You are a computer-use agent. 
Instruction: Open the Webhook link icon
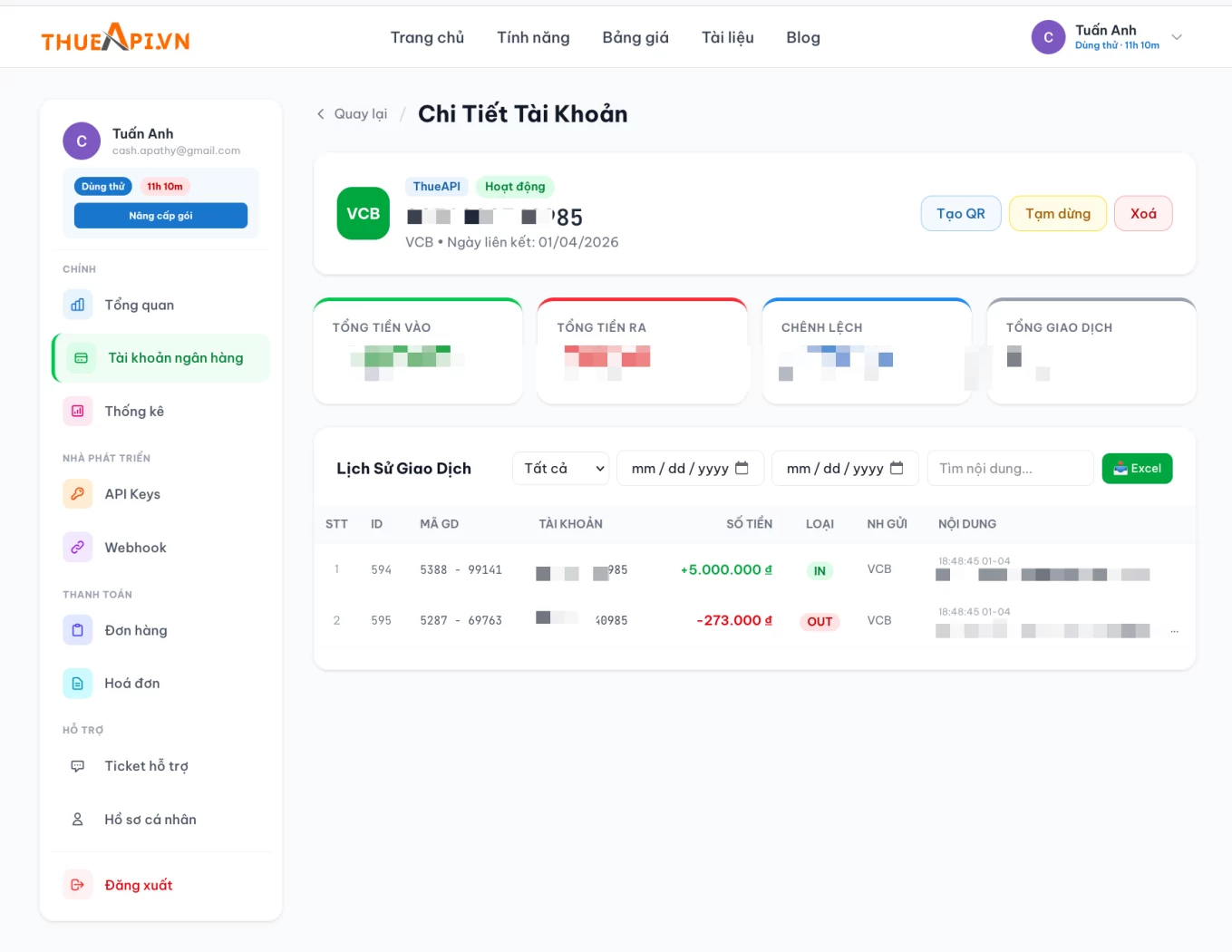coord(78,548)
